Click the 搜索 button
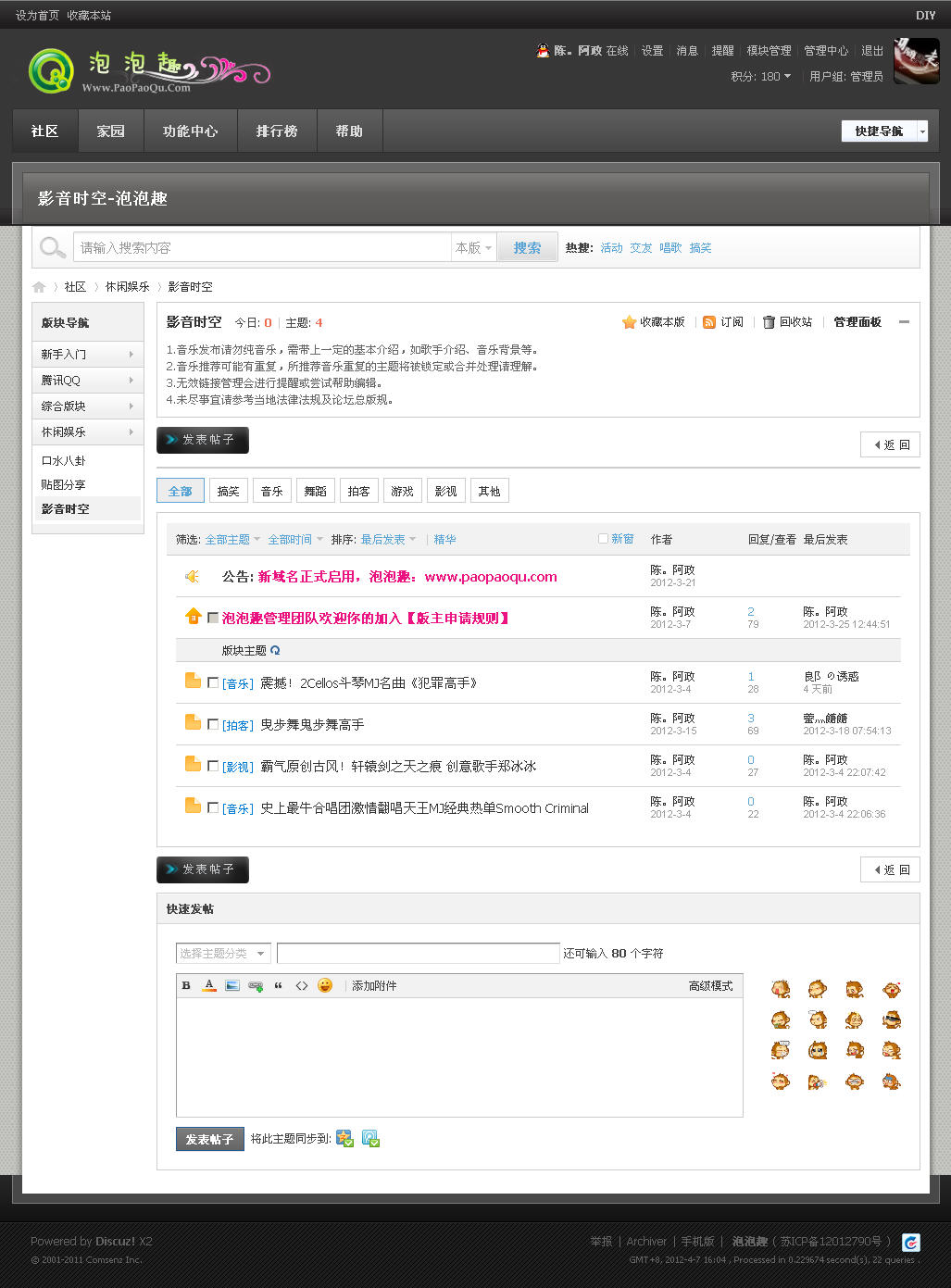Screen dimensions: 951x1288 [527, 247]
